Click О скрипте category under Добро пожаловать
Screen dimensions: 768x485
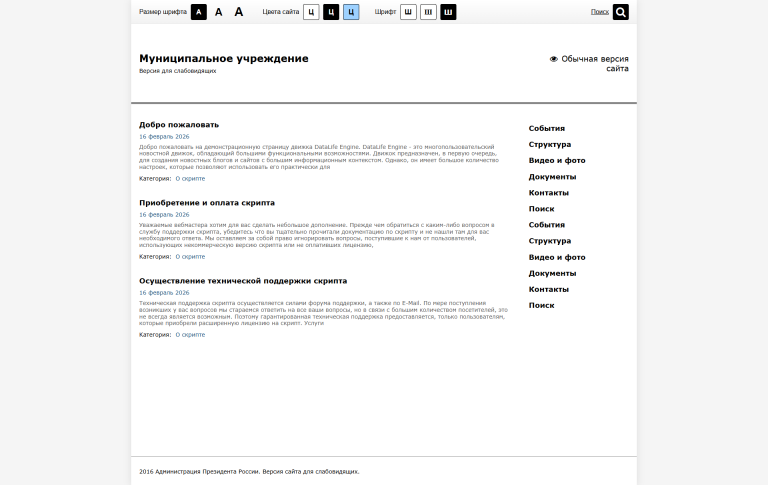click(190, 178)
